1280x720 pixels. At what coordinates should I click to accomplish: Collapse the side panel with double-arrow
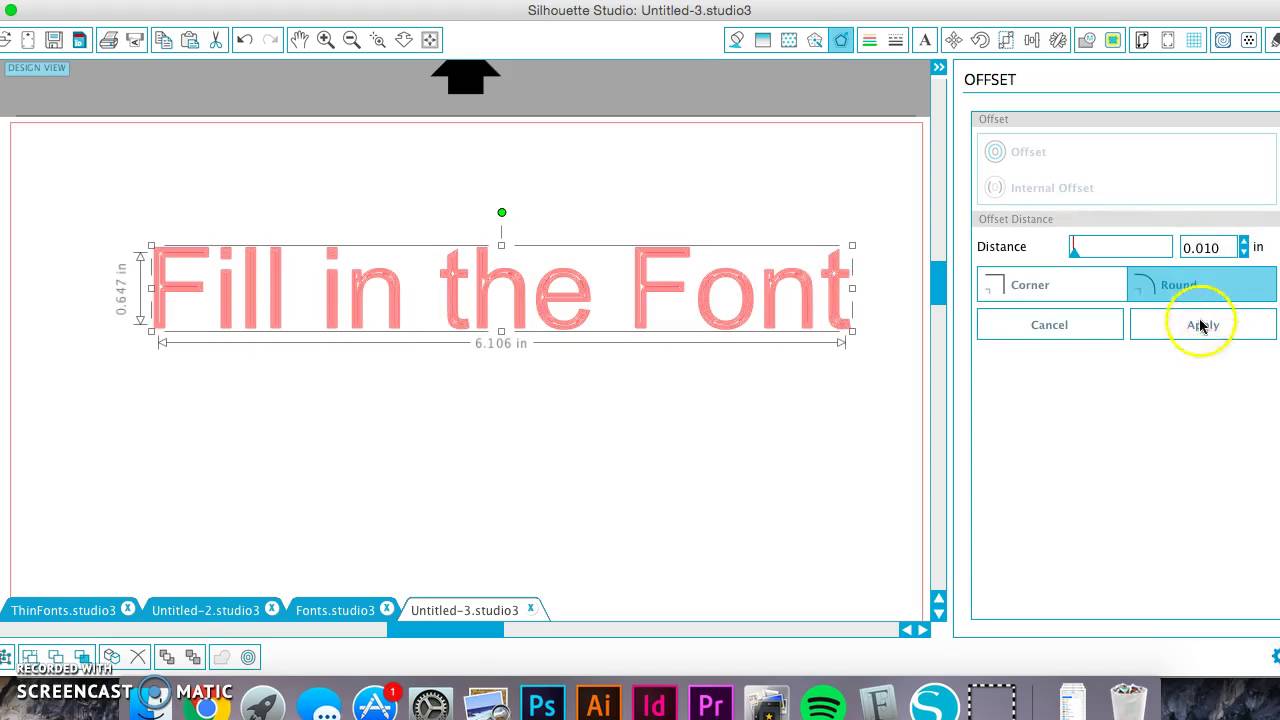tap(939, 67)
